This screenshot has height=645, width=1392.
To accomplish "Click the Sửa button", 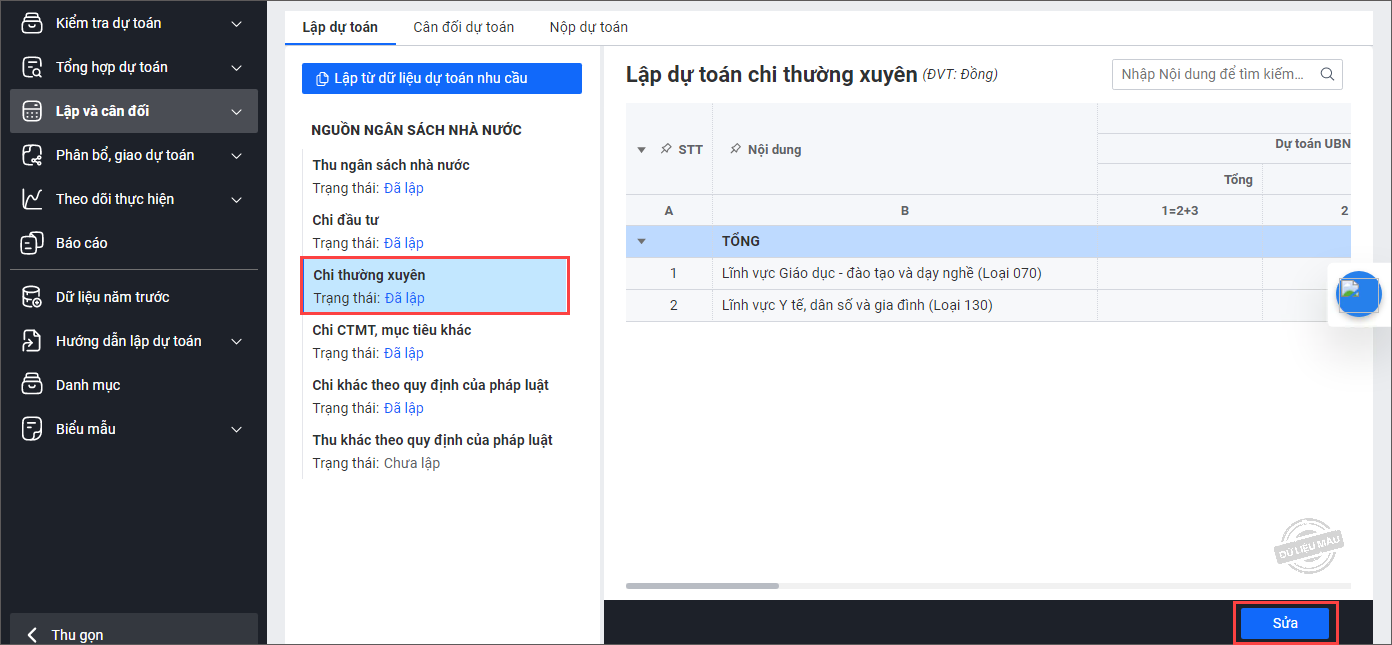I will [x=1285, y=623].
